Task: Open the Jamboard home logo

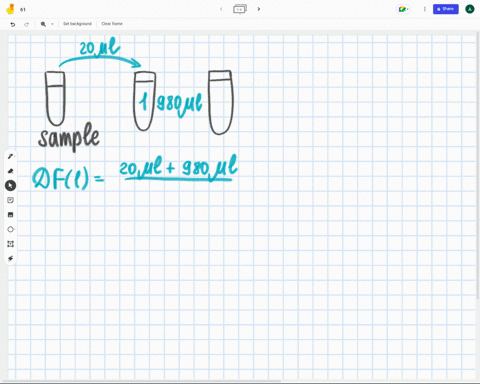Action: (10, 9)
